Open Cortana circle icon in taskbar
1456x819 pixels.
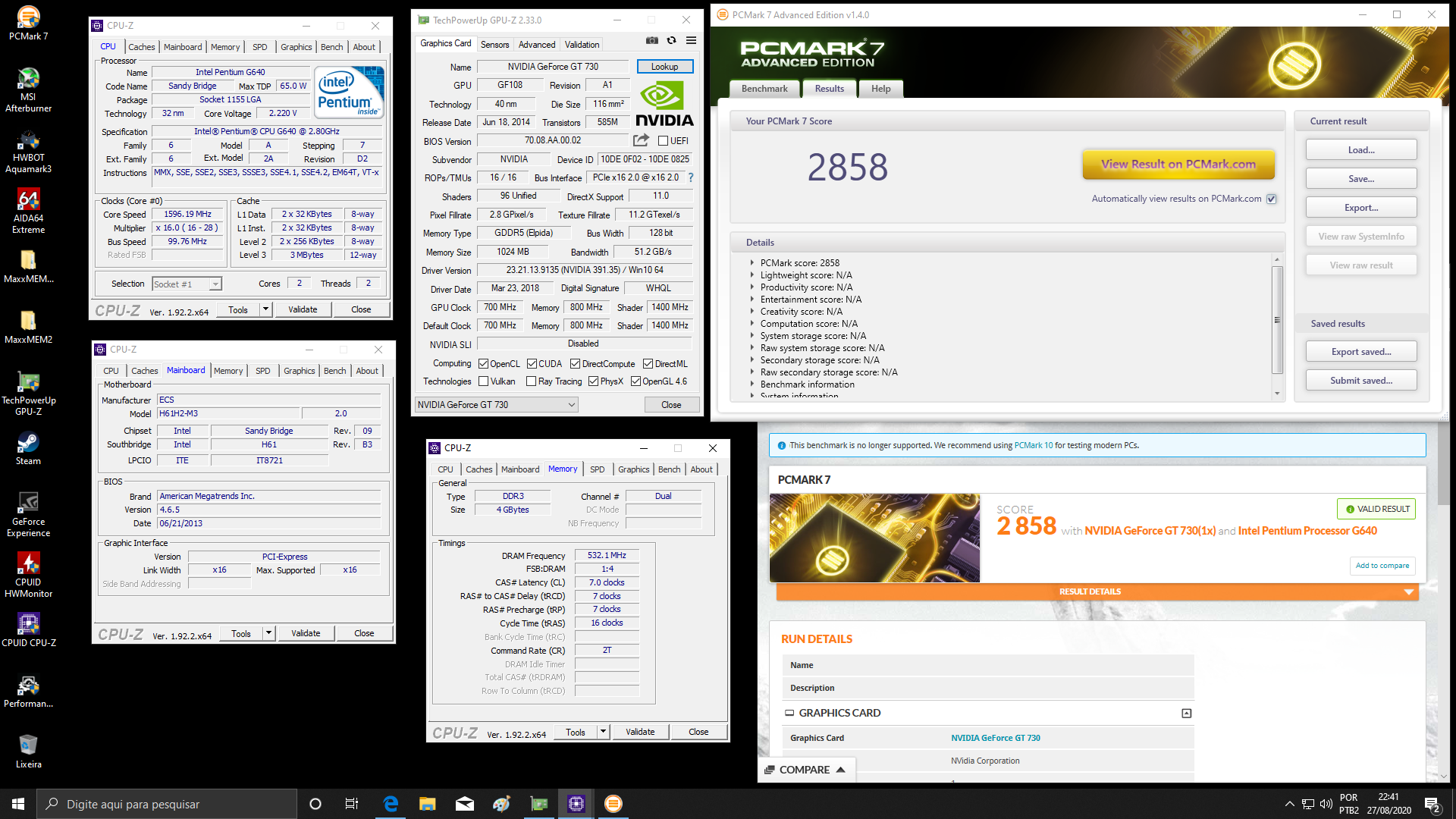point(315,804)
